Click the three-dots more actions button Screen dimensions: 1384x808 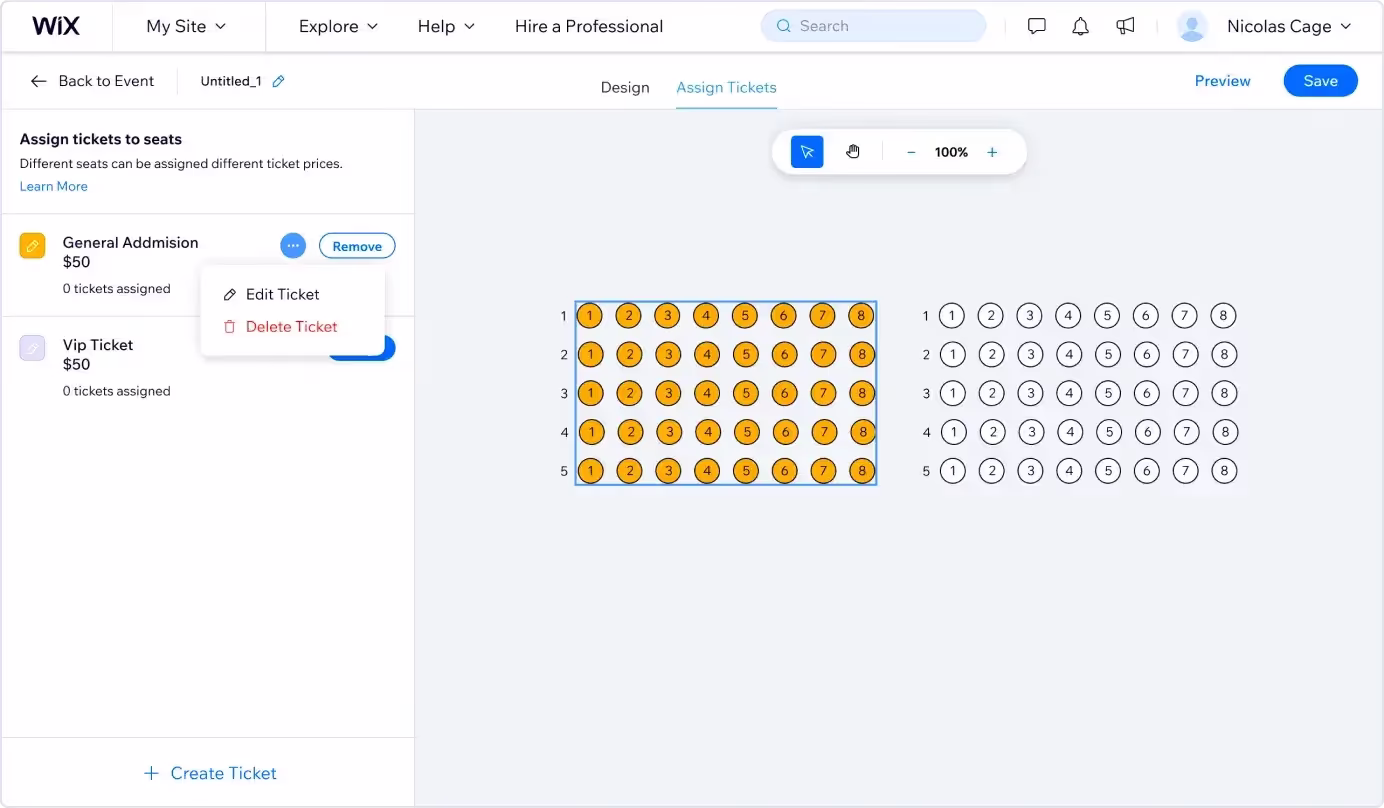click(293, 246)
